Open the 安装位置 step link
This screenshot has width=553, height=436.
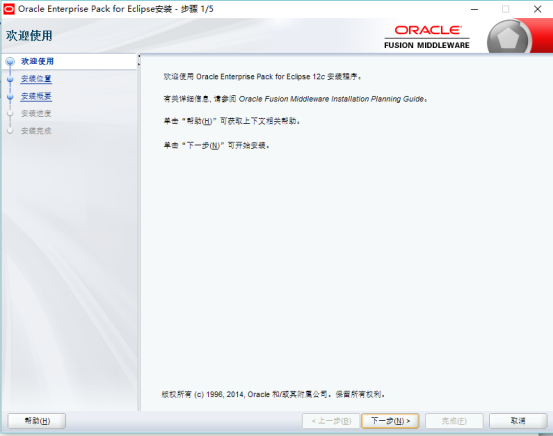click(36, 79)
